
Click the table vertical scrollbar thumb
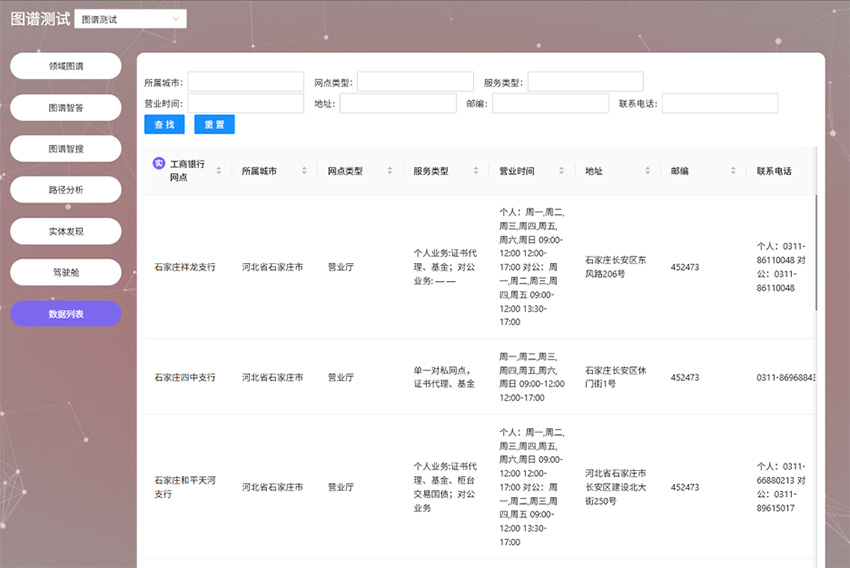815,253
